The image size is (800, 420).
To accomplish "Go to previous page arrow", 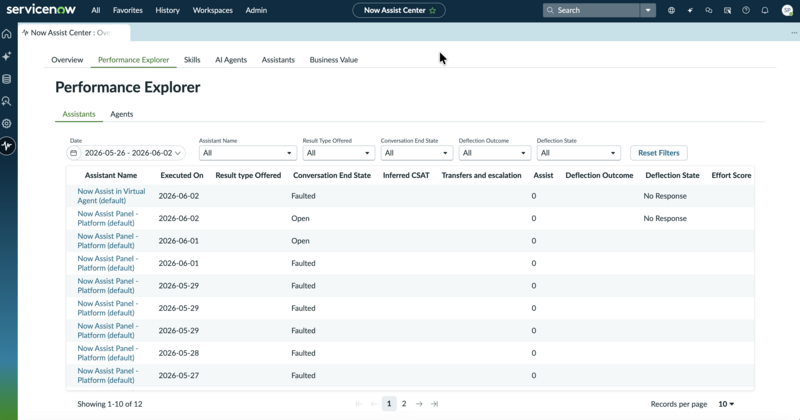I will click(x=373, y=404).
